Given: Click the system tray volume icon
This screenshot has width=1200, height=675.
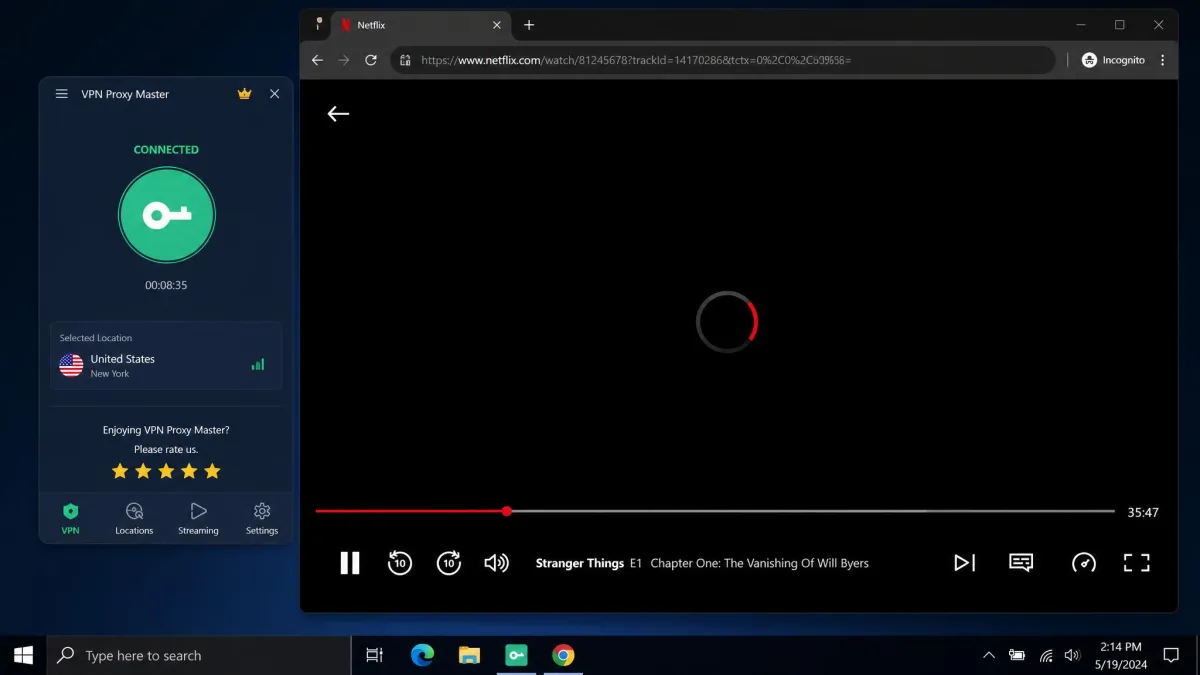Looking at the screenshot, I should (x=1073, y=655).
